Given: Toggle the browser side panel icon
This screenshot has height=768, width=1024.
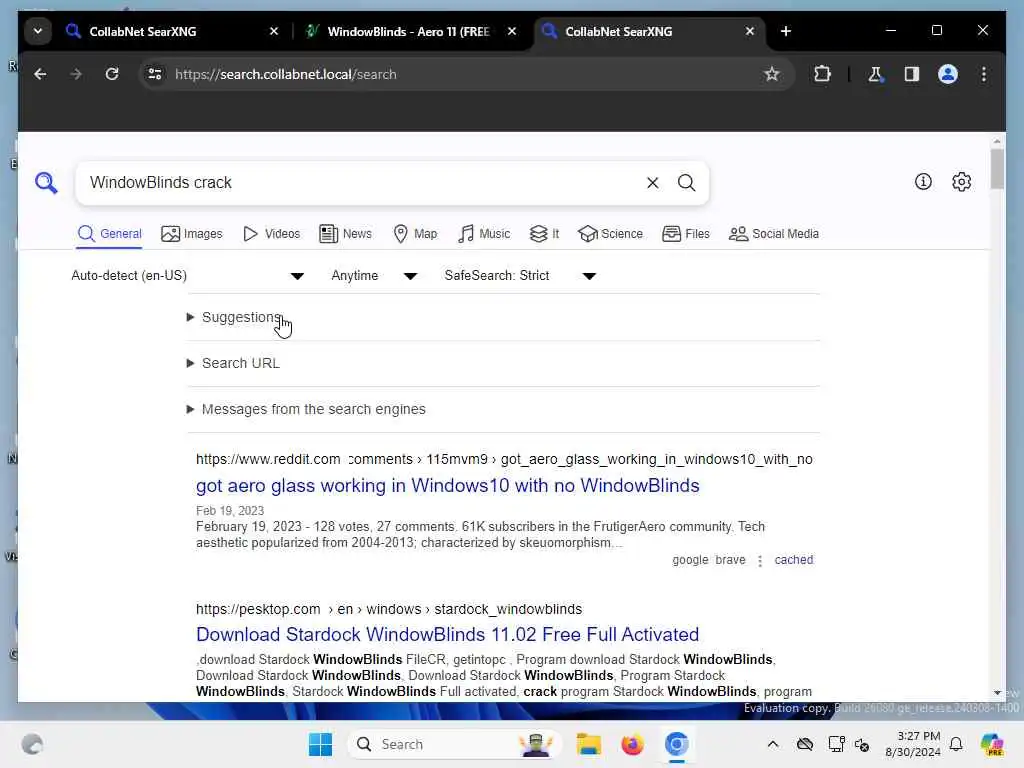Looking at the screenshot, I should tap(912, 74).
